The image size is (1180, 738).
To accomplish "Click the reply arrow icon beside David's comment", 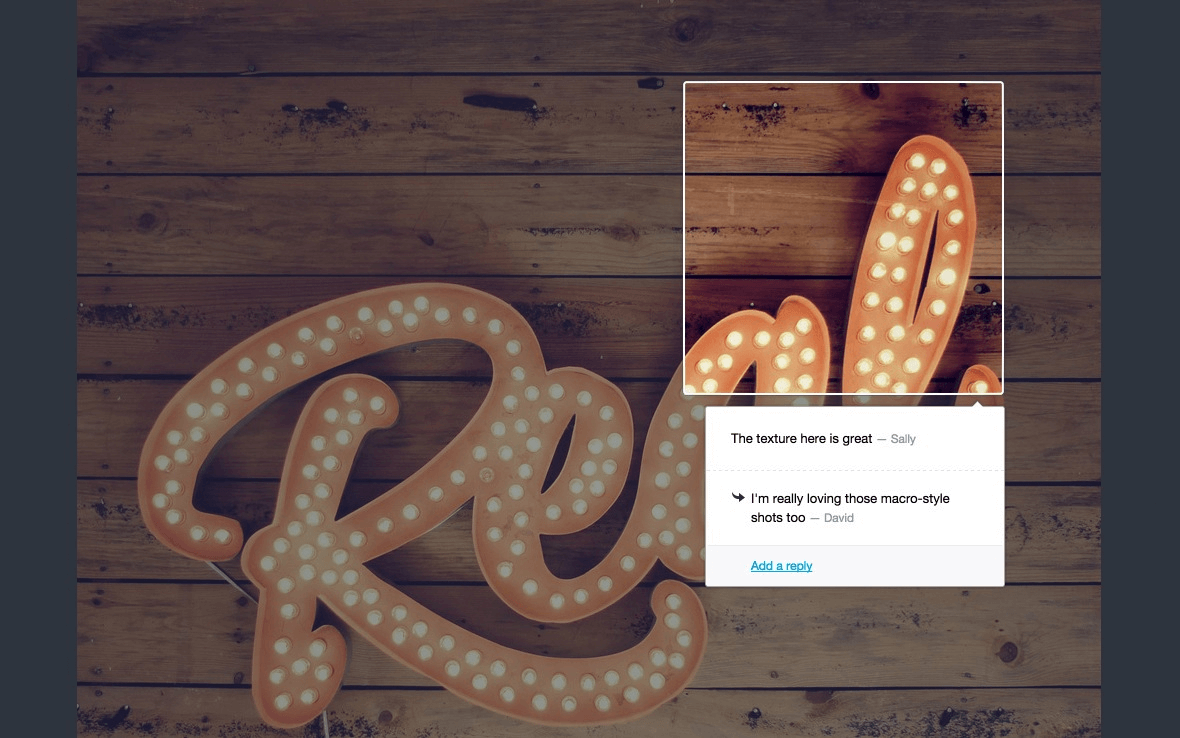I will click(738, 497).
